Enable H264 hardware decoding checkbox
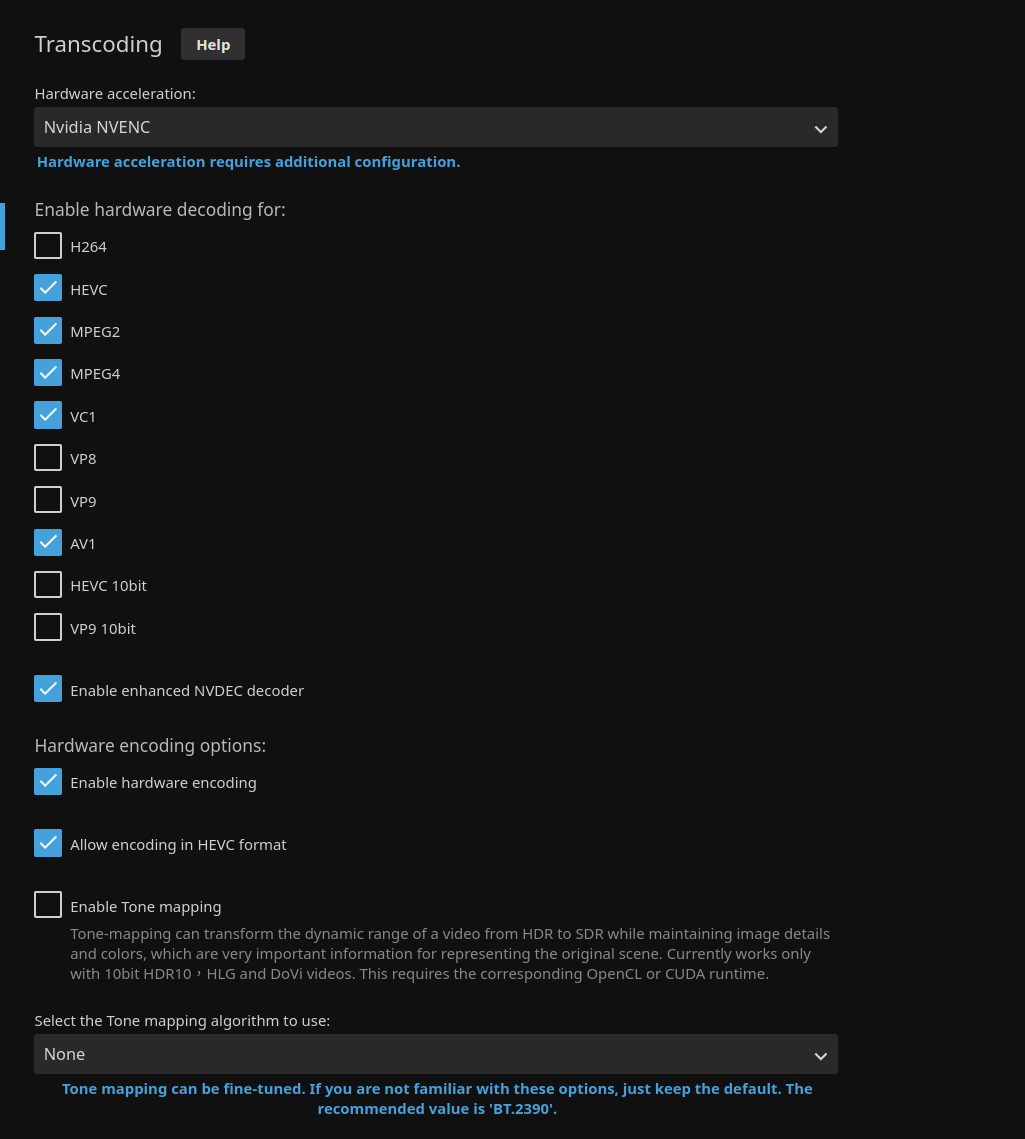 click(48, 246)
